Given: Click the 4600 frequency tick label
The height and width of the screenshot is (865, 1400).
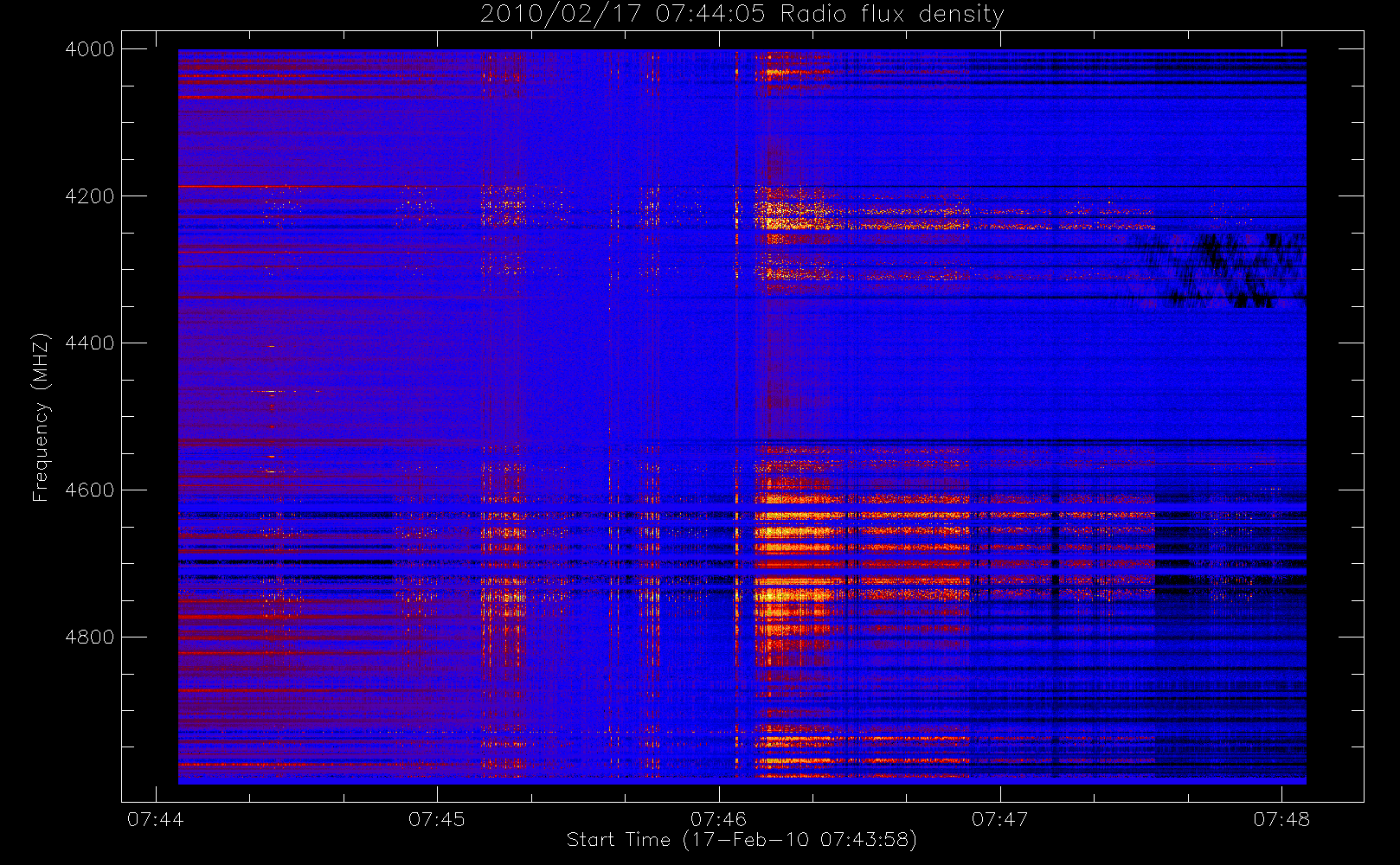Looking at the screenshot, I should [89, 490].
